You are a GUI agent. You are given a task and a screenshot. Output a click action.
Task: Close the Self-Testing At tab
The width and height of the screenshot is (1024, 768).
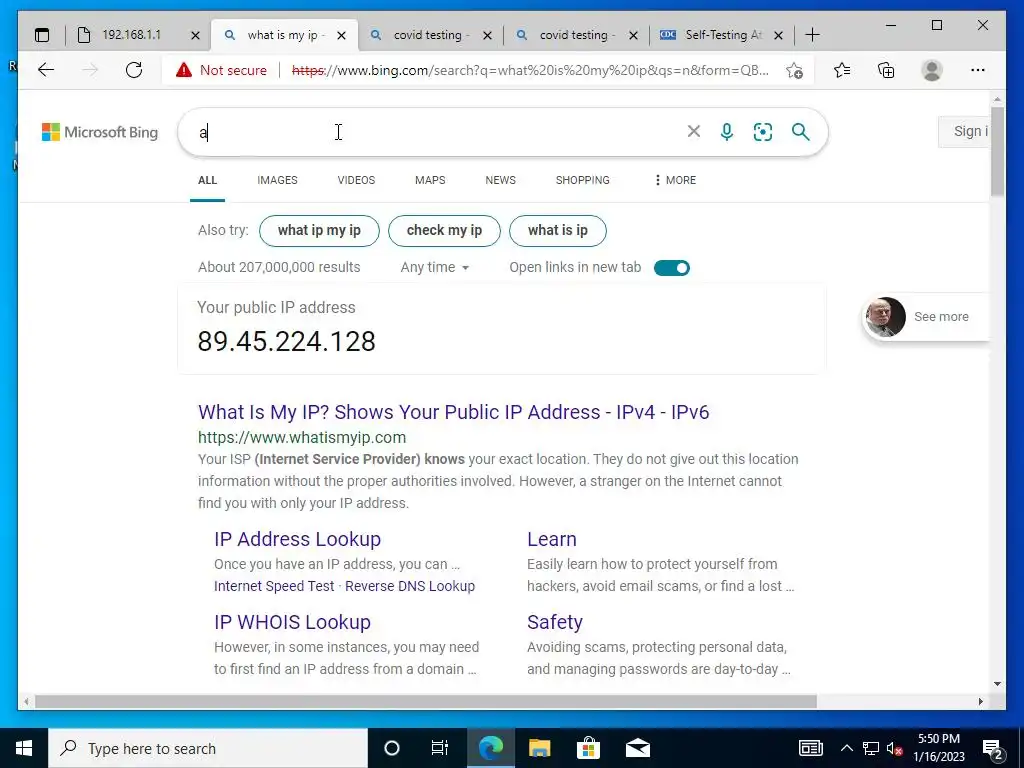click(x=778, y=35)
